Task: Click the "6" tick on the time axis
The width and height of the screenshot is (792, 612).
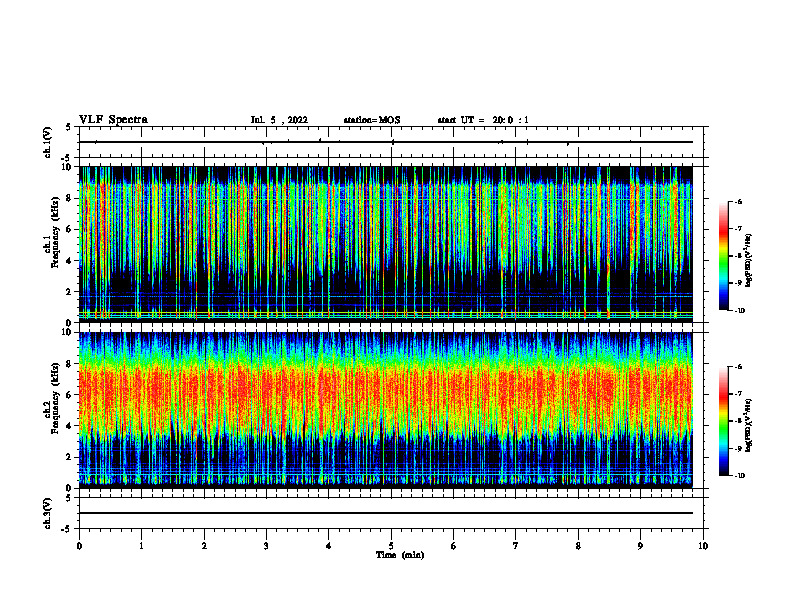Action: (x=454, y=546)
